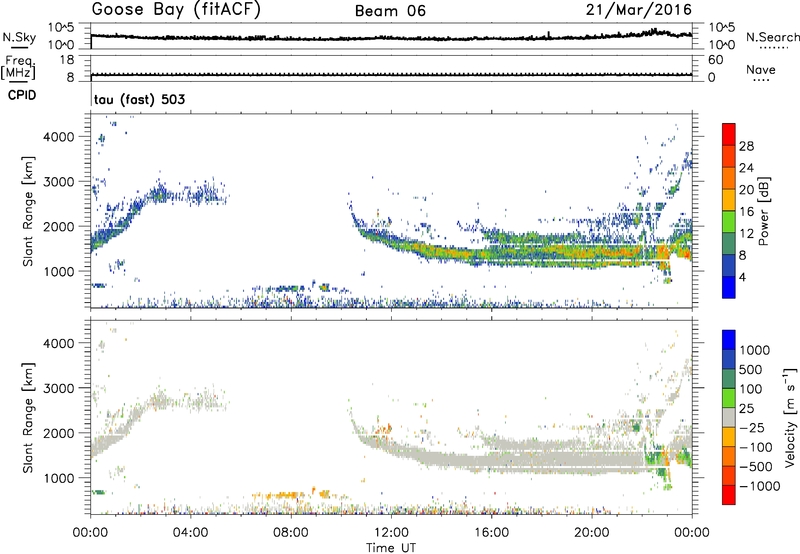Click the grey segment of Velocity colorbar

(x=729, y=417)
